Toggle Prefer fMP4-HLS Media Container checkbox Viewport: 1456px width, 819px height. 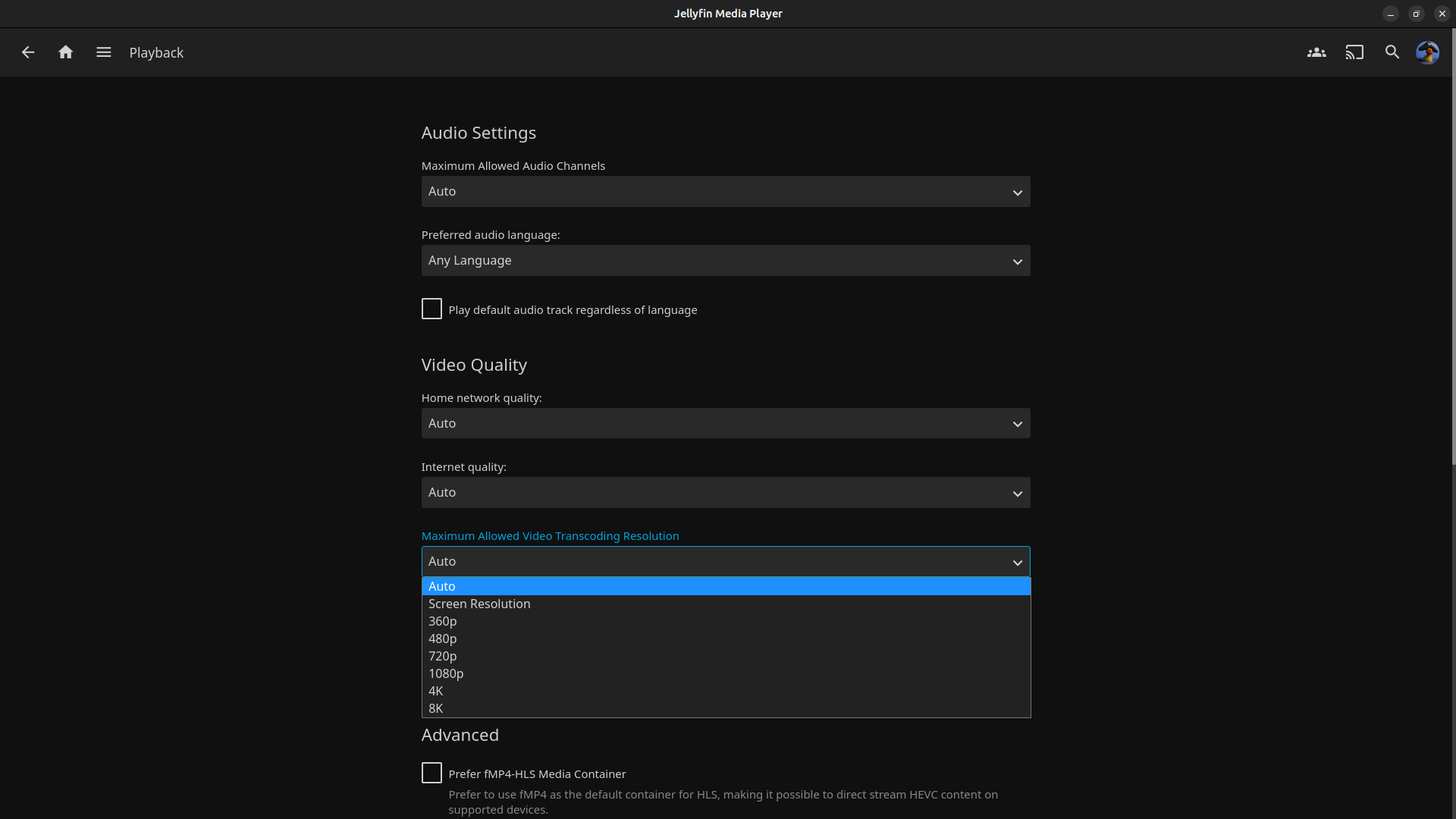tap(431, 773)
